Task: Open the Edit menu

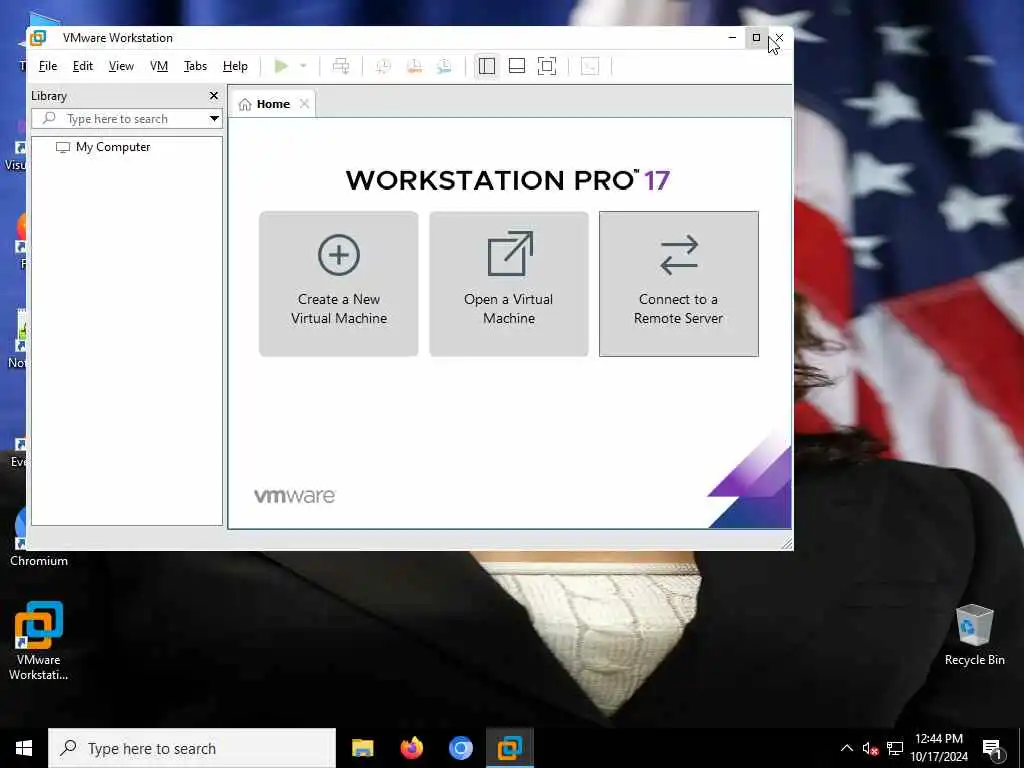Action: tap(82, 66)
